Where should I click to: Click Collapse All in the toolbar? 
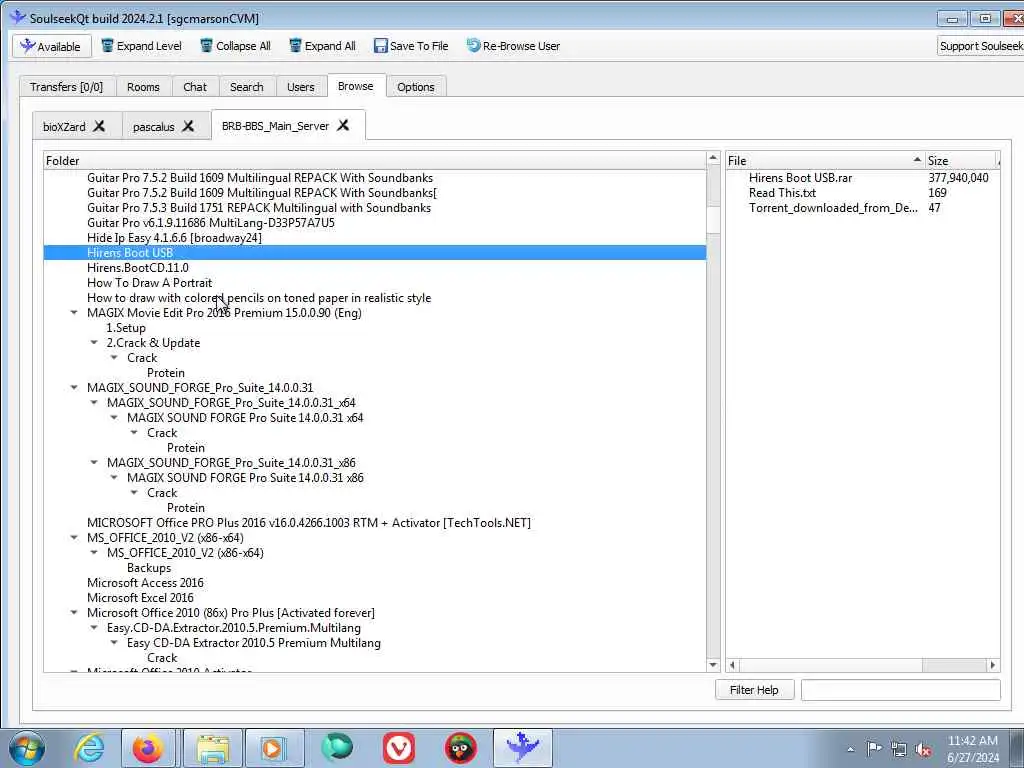(x=235, y=46)
